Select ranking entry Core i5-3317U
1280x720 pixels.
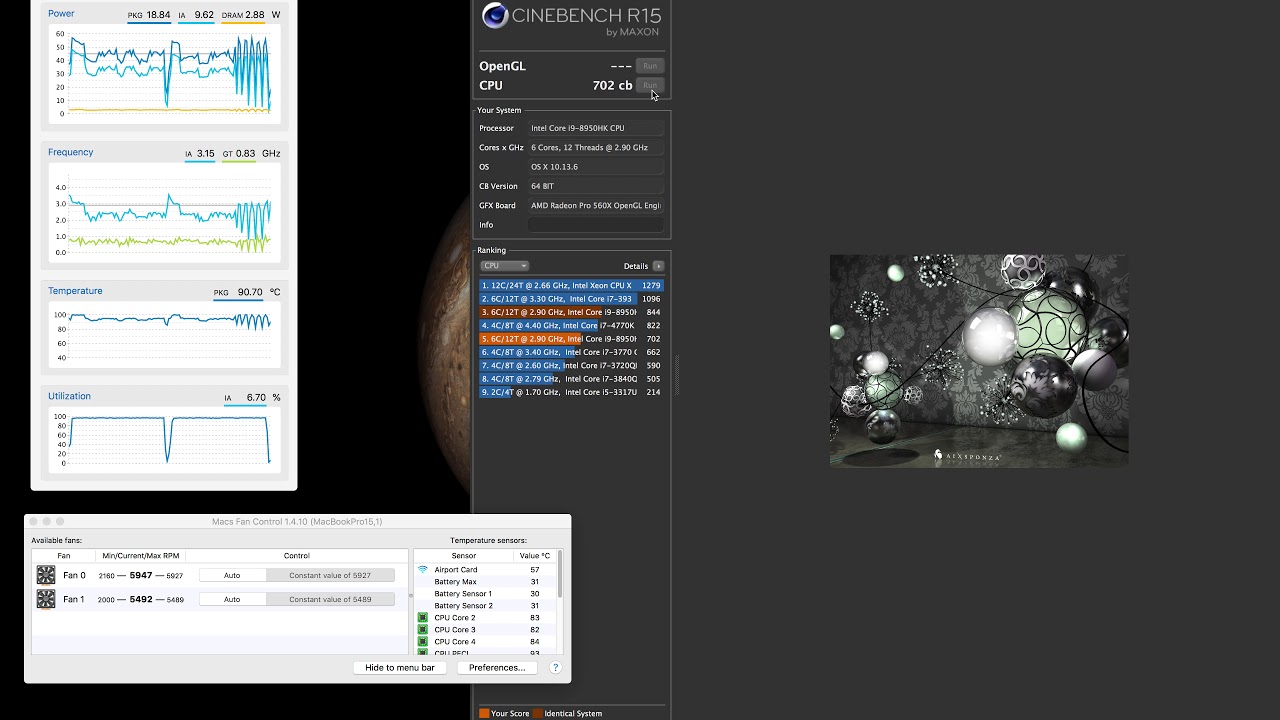coord(571,392)
